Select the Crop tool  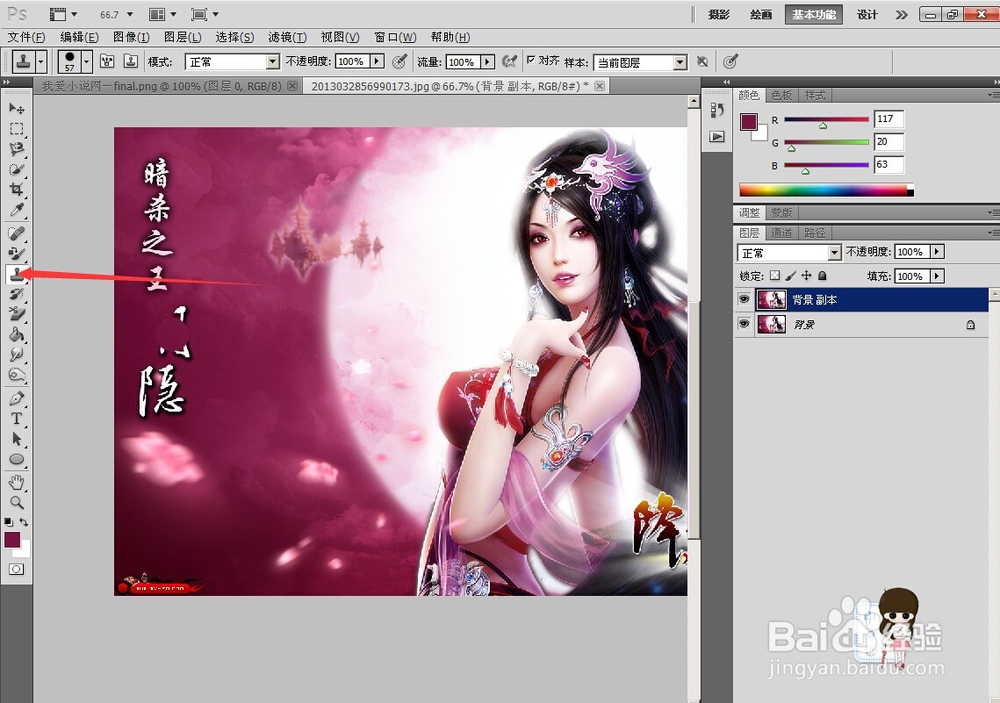point(17,189)
